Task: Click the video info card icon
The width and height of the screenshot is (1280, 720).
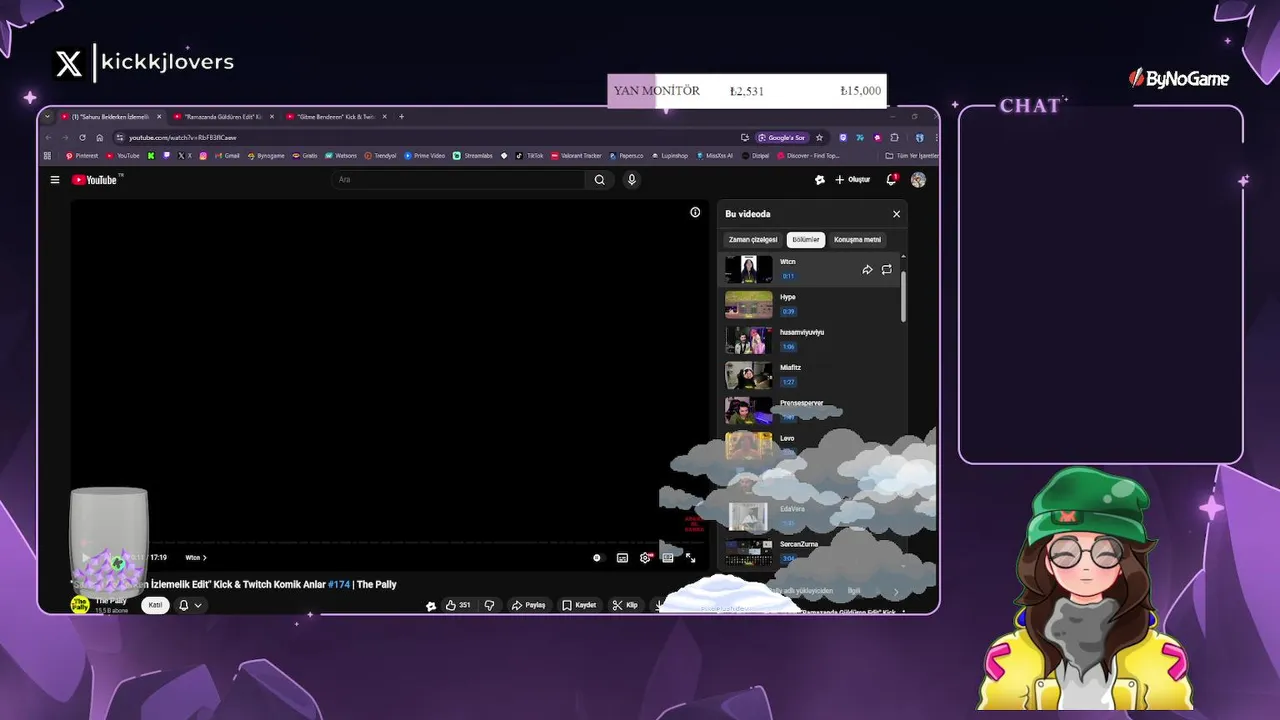Action: tap(695, 212)
